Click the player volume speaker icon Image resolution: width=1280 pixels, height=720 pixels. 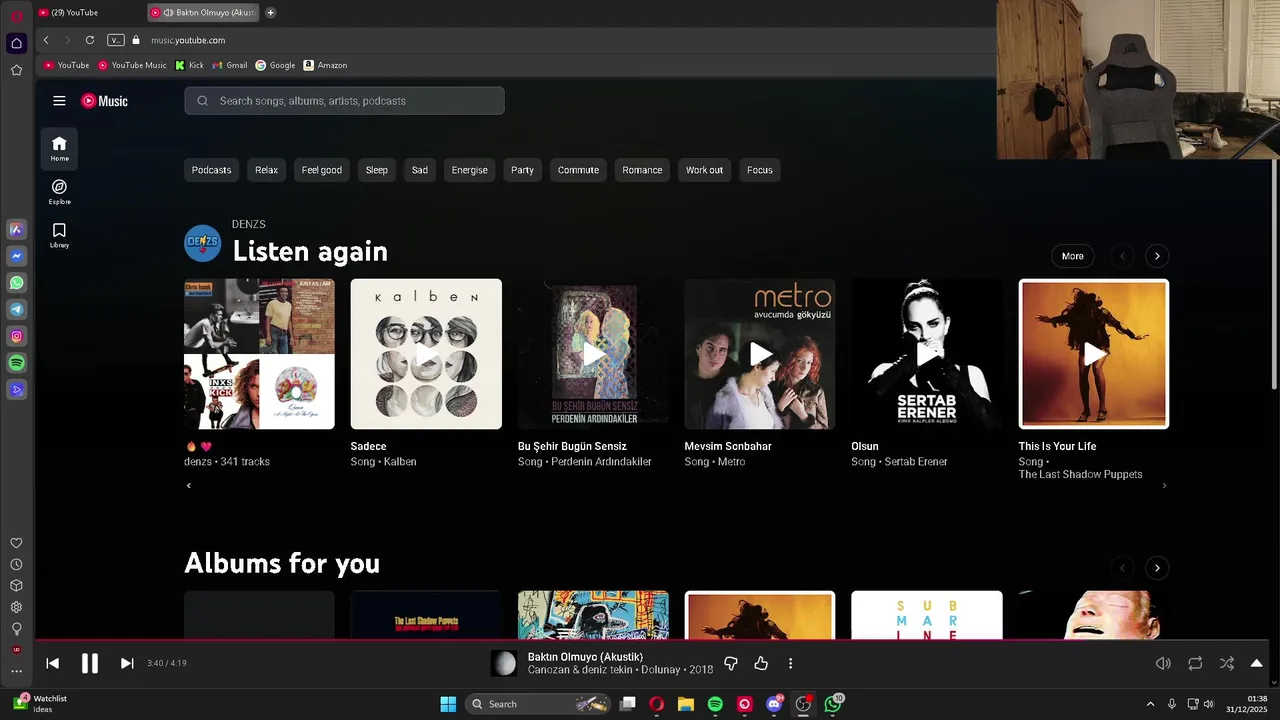[x=1163, y=663]
